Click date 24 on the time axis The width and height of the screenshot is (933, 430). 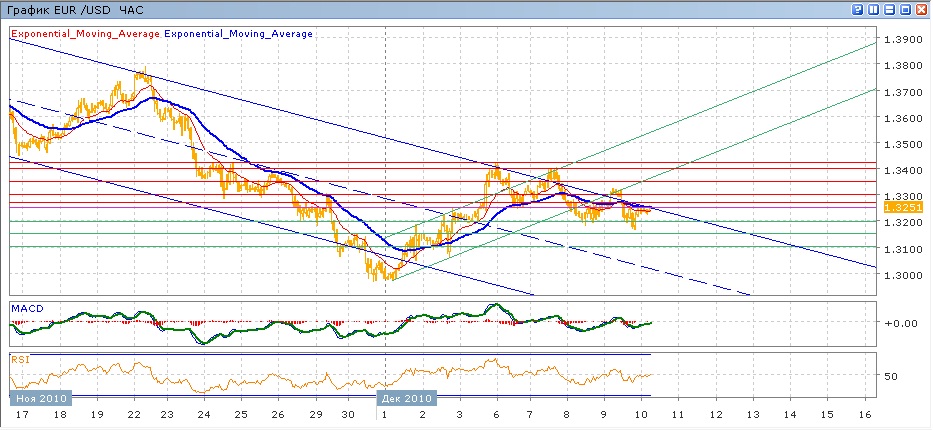[x=203, y=414]
